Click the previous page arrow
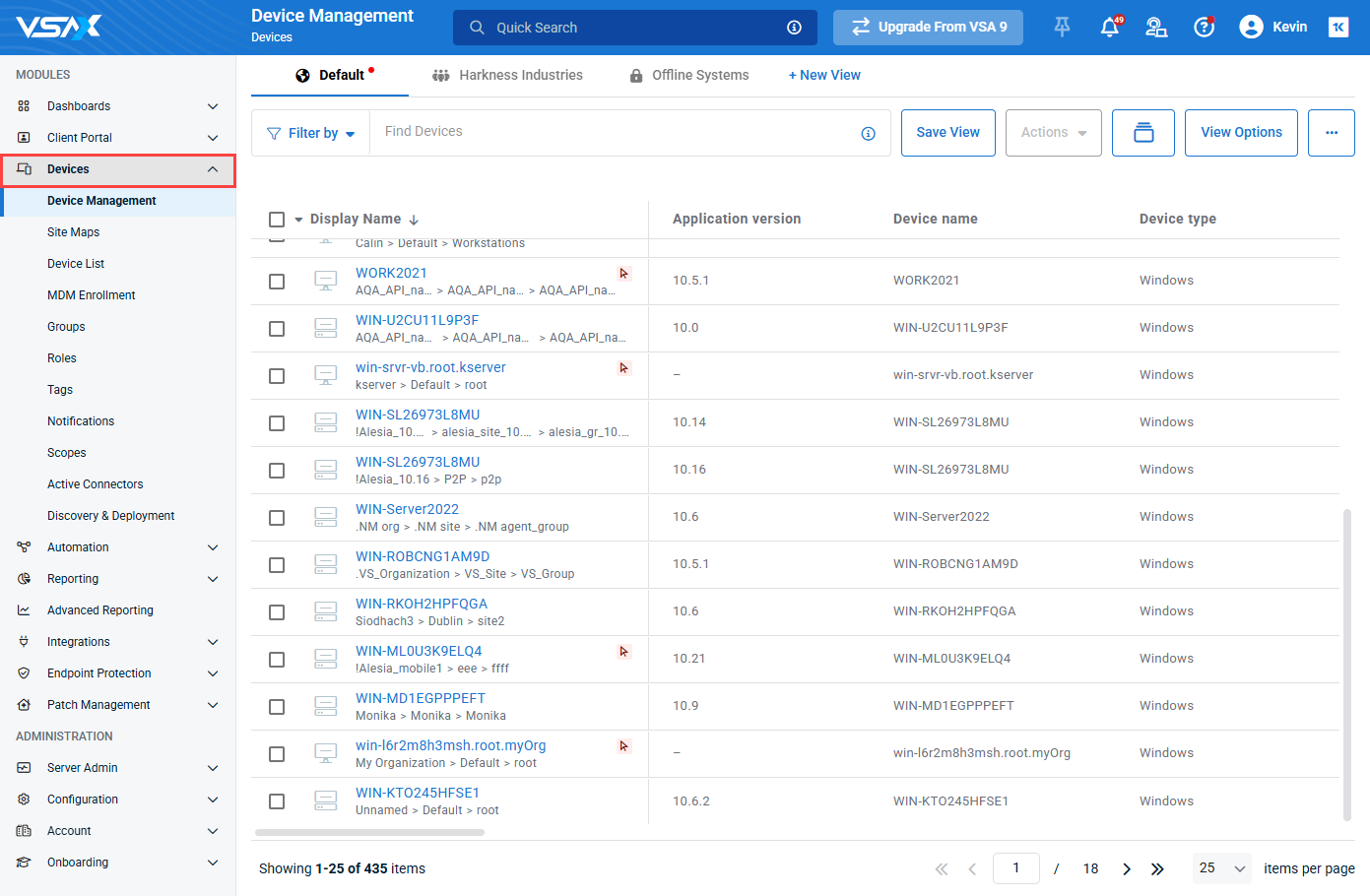Screen dimensions: 1370x896 972,869
